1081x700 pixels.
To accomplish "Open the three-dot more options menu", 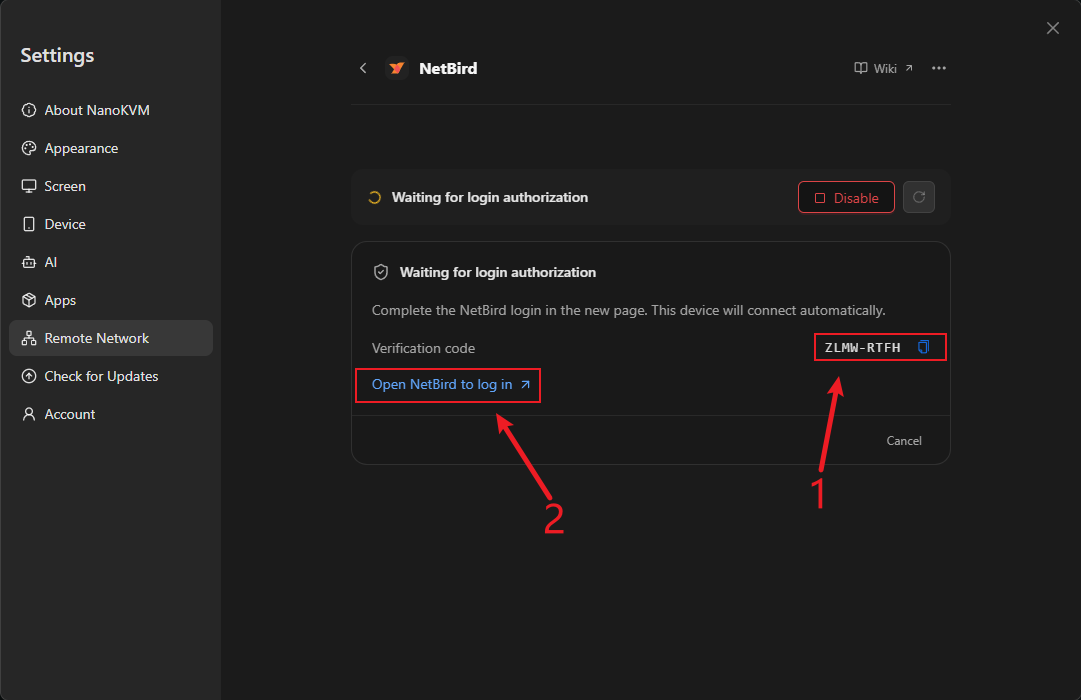I will pos(938,68).
